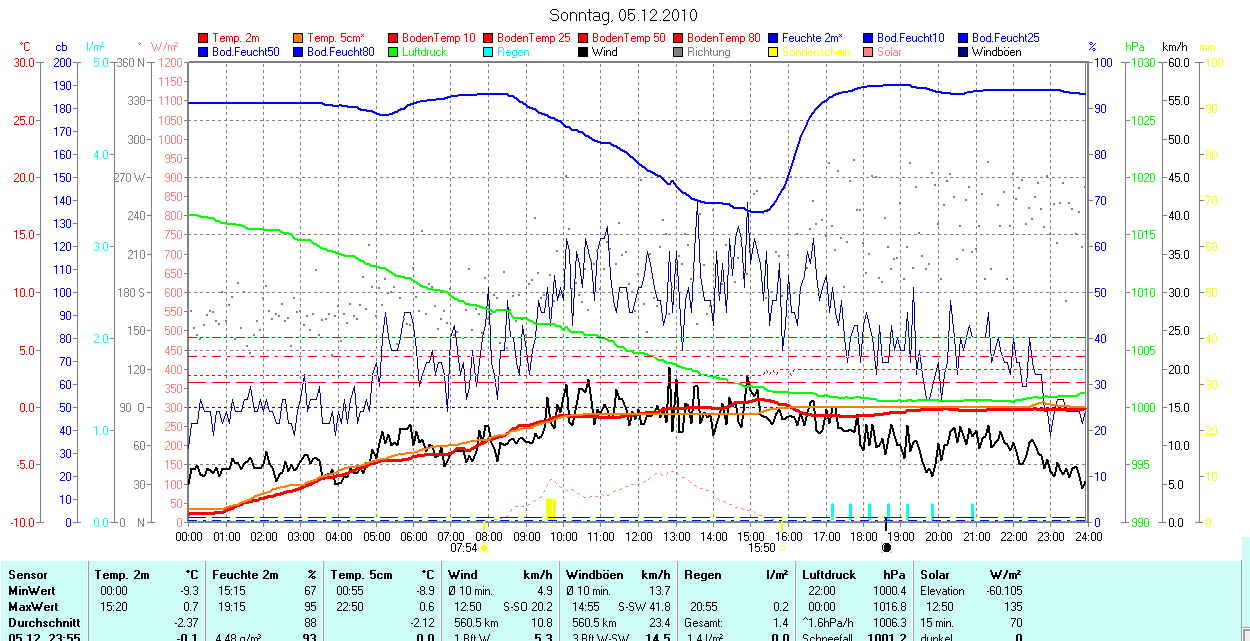
Task: Click the gray Richtung legend square
Action: [x=678, y=52]
